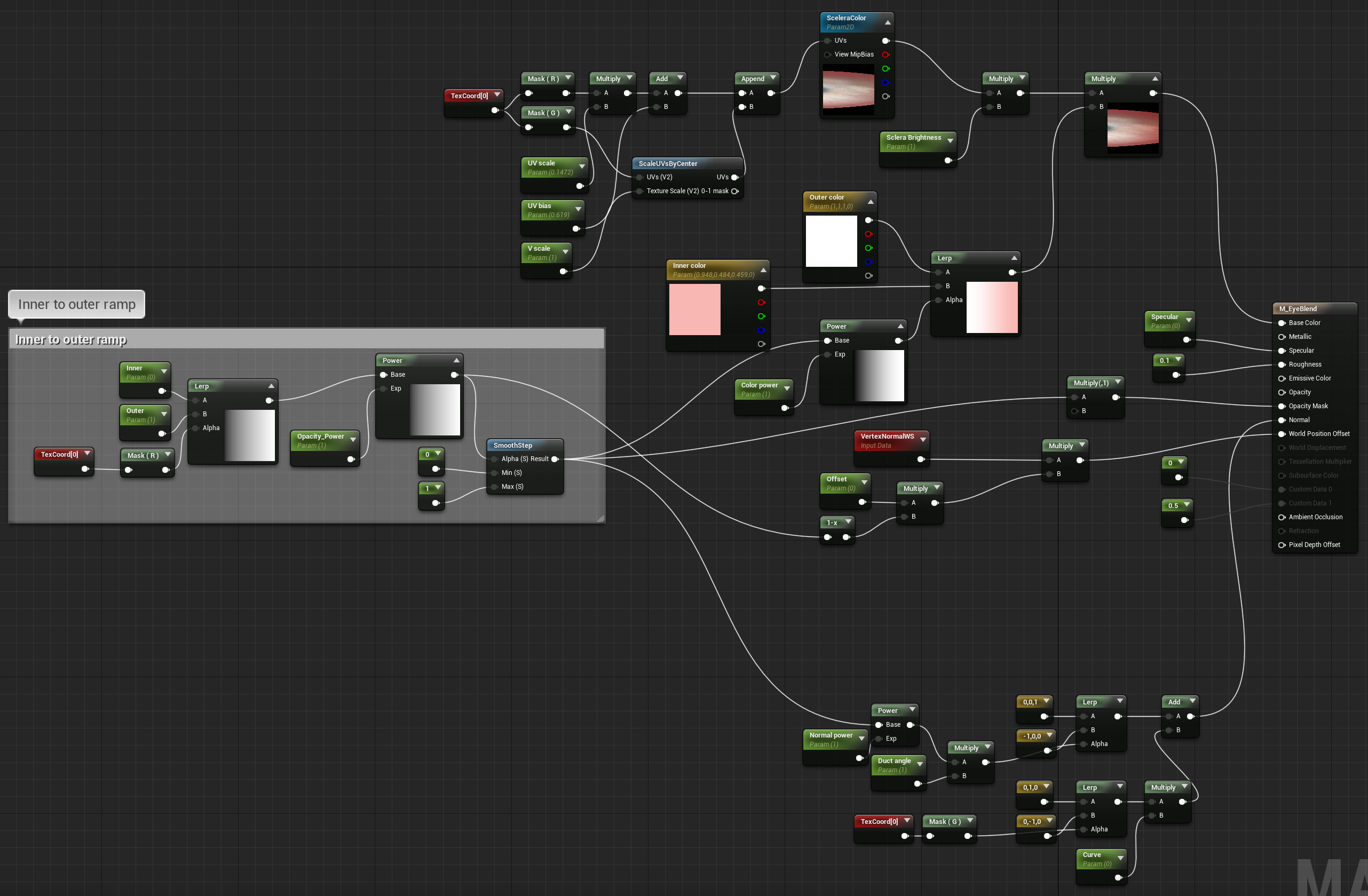Collapse the Outer color node preview
This screenshot has width=1368, height=896.
(x=870, y=202)
